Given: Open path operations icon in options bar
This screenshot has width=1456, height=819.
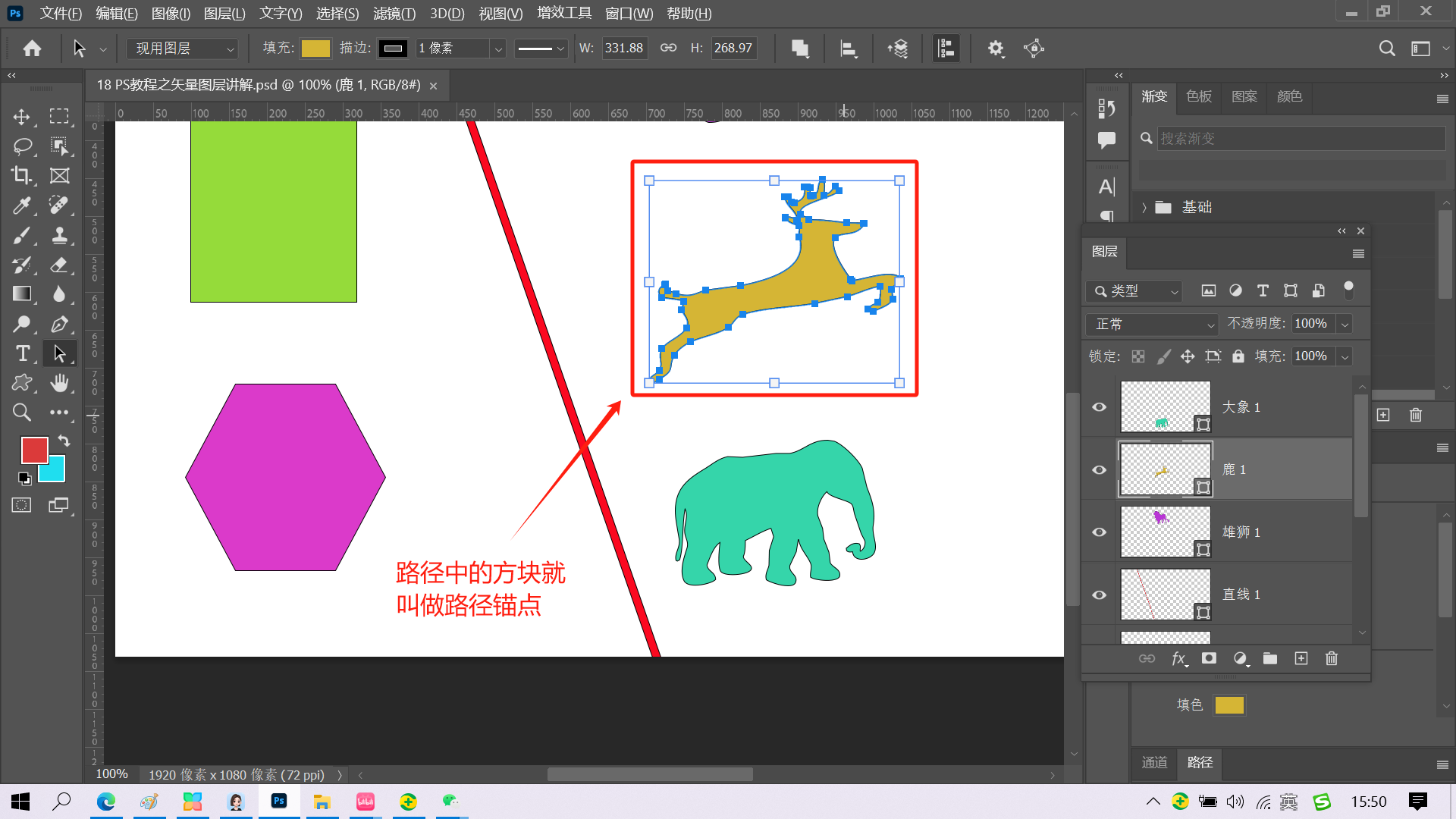Looking at the screenshot, I should point(799,49).
